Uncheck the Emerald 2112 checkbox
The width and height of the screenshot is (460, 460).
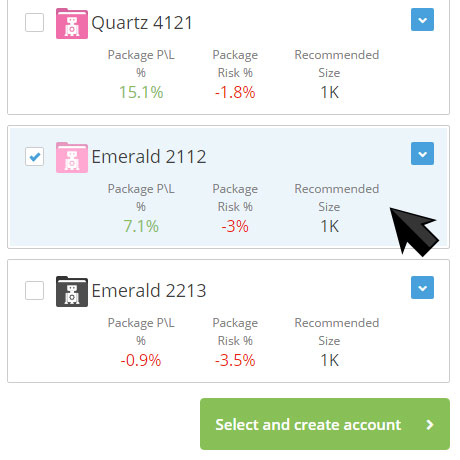click(34, 156)
